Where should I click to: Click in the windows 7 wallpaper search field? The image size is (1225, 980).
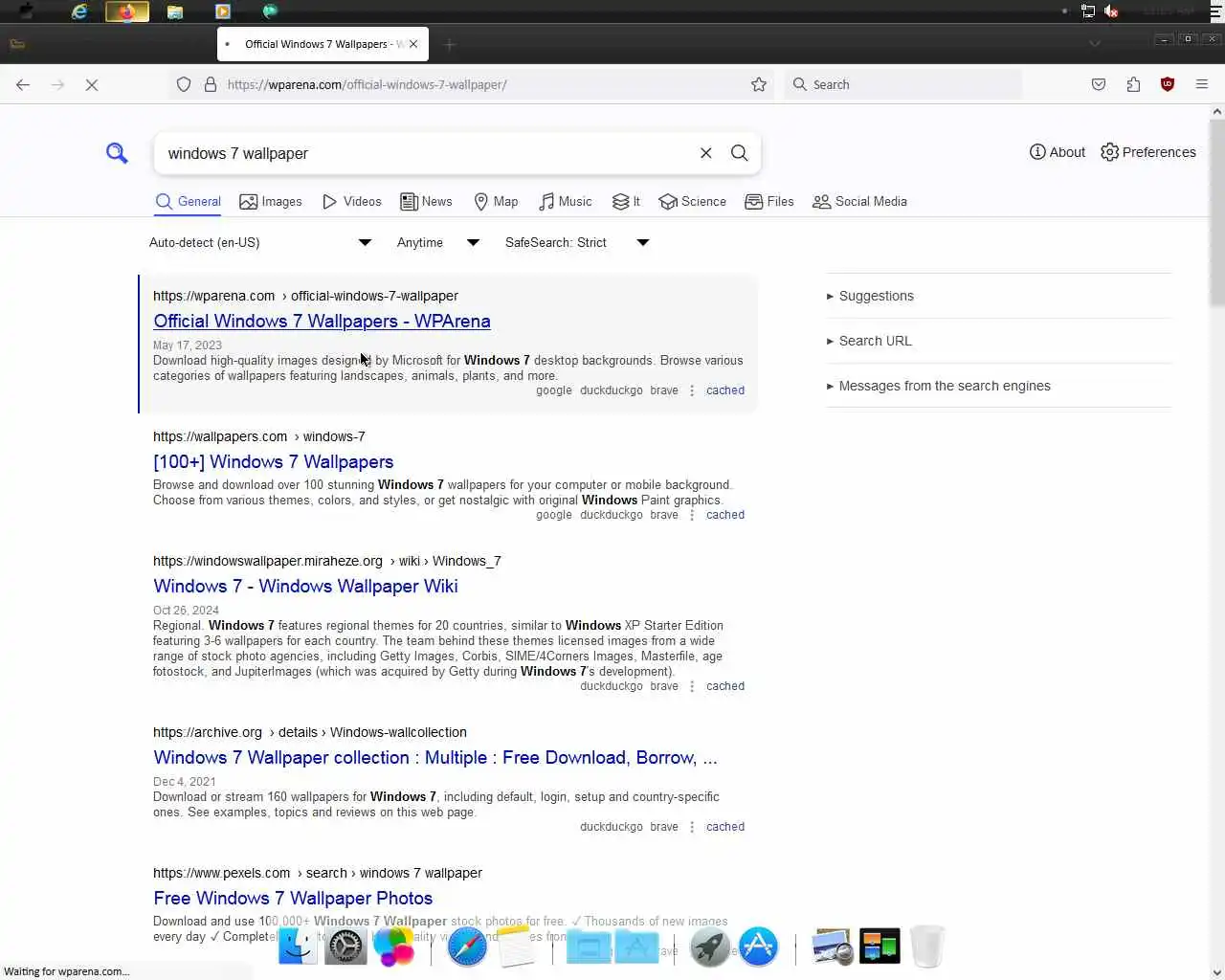coord(426,153)
